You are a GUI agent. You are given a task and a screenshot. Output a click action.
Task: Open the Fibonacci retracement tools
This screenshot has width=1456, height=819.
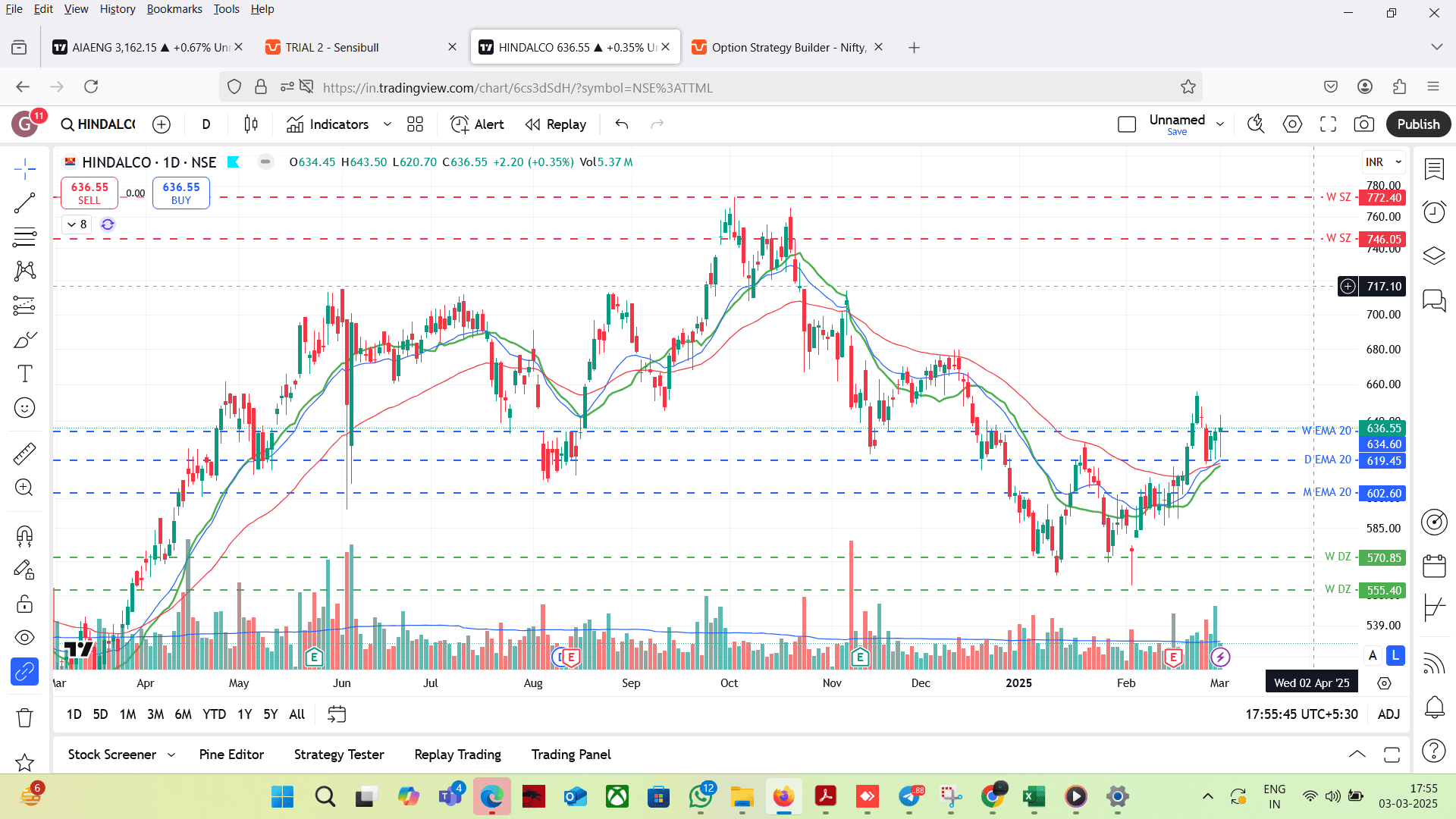(x=24, y=237)
